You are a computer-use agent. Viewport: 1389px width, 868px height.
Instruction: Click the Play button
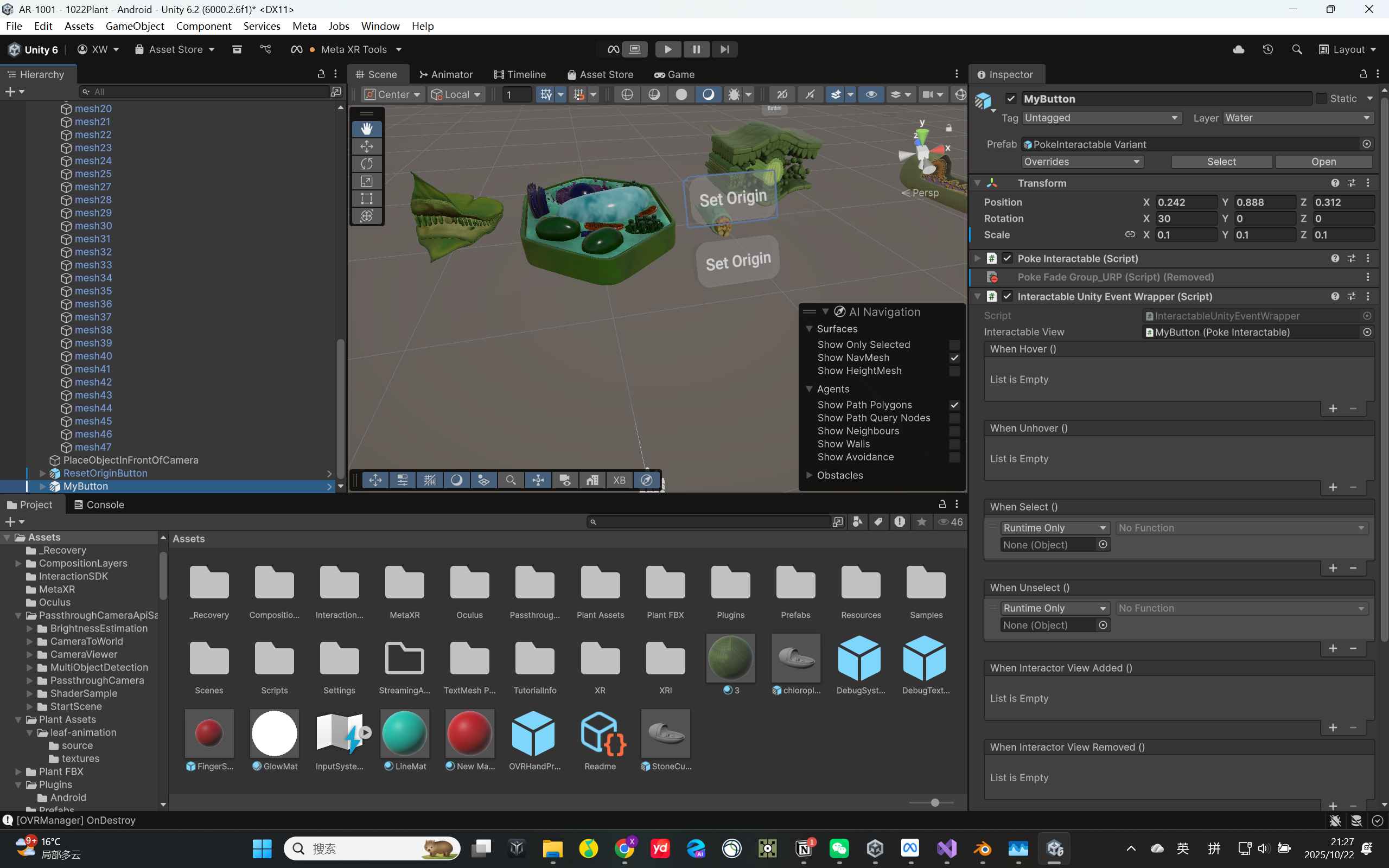point(667,49)
